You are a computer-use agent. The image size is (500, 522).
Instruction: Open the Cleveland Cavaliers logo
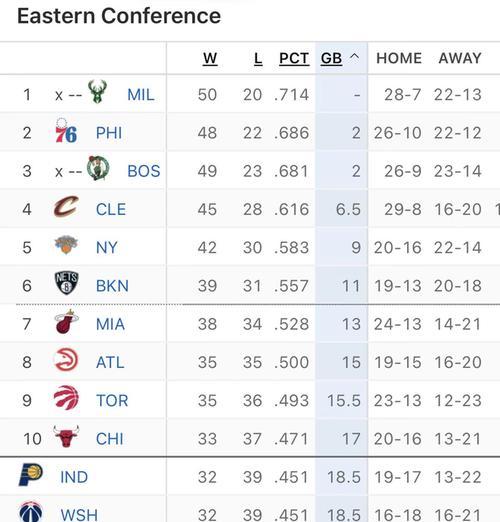[x=66, y=206]
